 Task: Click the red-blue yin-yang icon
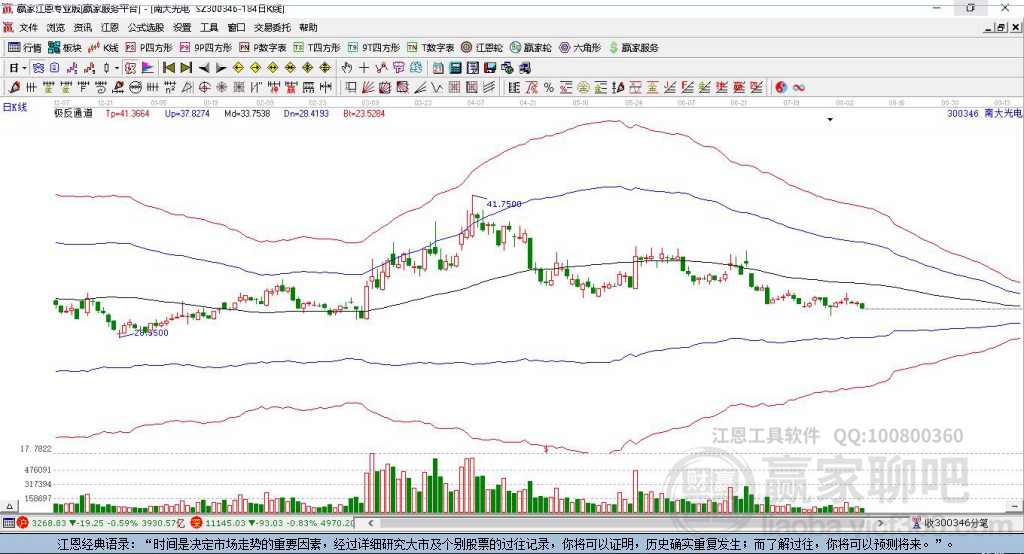click(x=781, y=88)
